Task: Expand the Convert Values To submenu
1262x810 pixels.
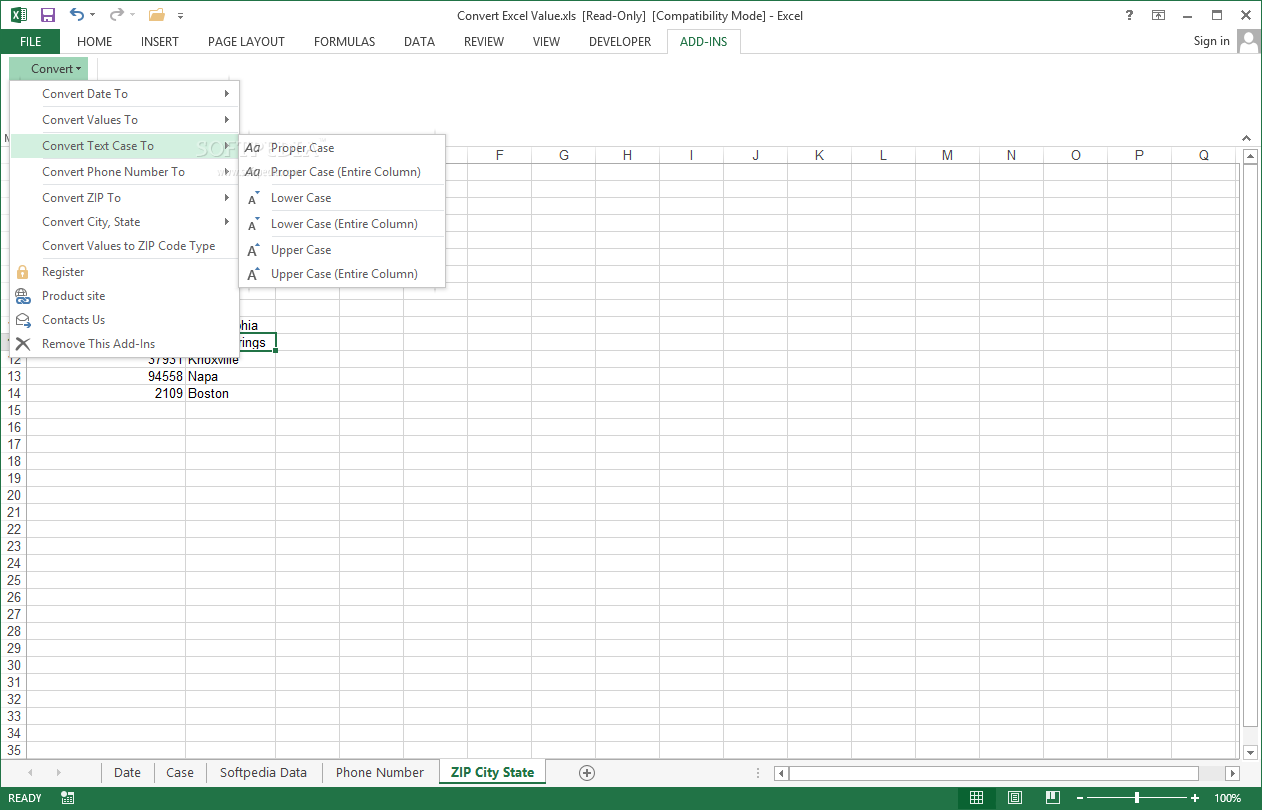Action: (x=125, y=120)
